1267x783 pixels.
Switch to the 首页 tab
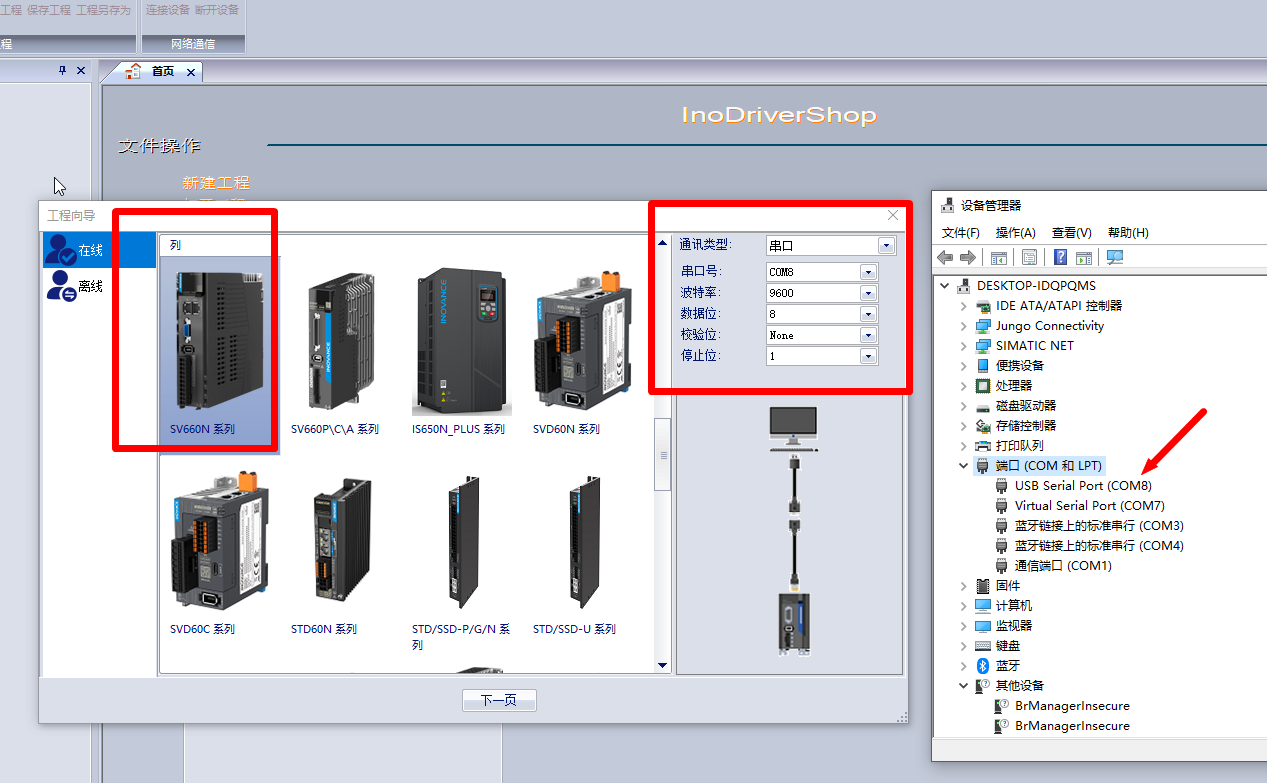(162, 71)
